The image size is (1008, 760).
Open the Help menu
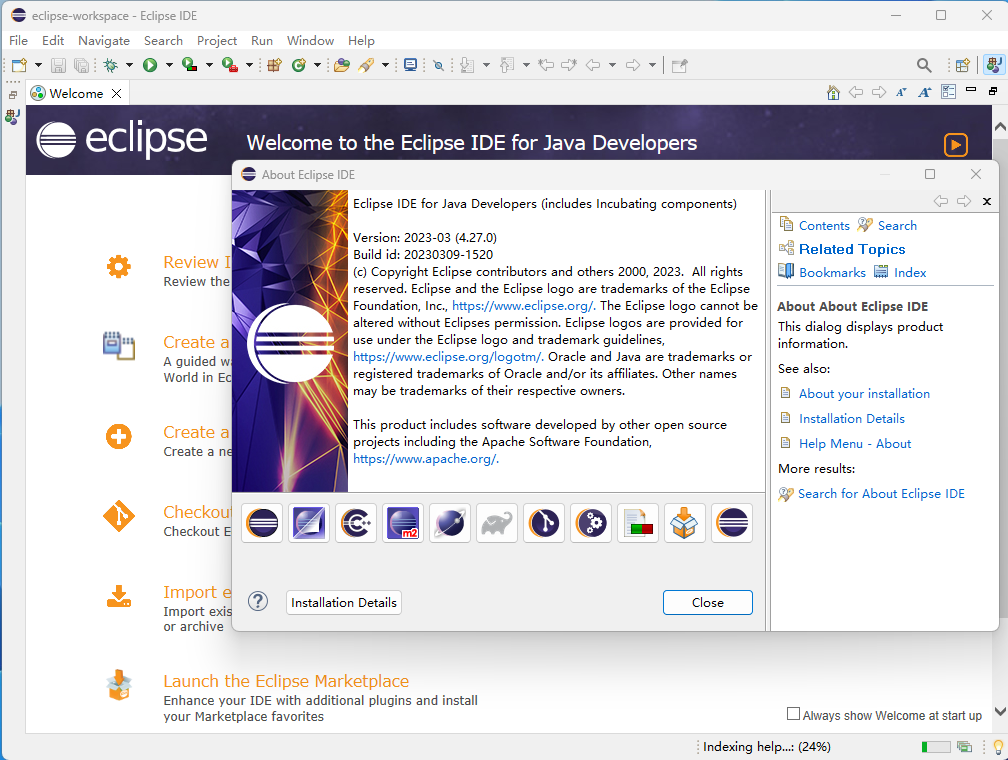coord(361,41)
